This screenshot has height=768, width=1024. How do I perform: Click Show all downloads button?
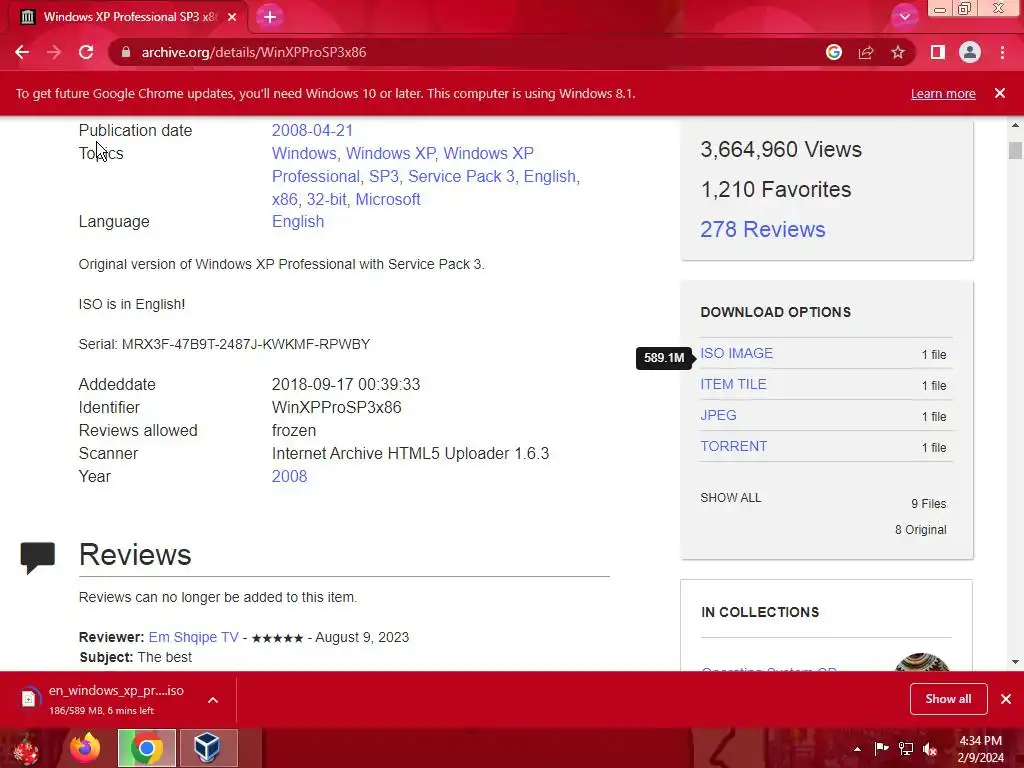[948, 699]
